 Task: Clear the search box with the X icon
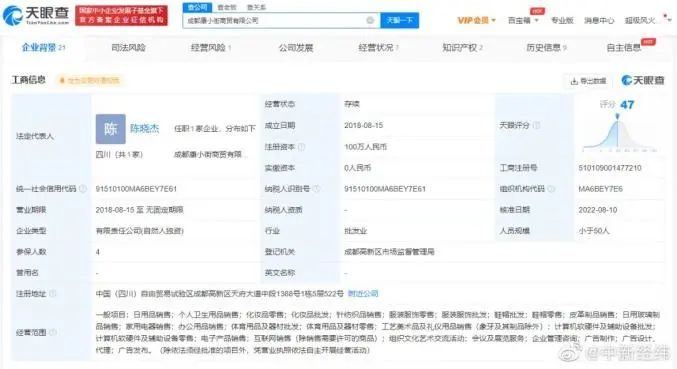point(370,20)
